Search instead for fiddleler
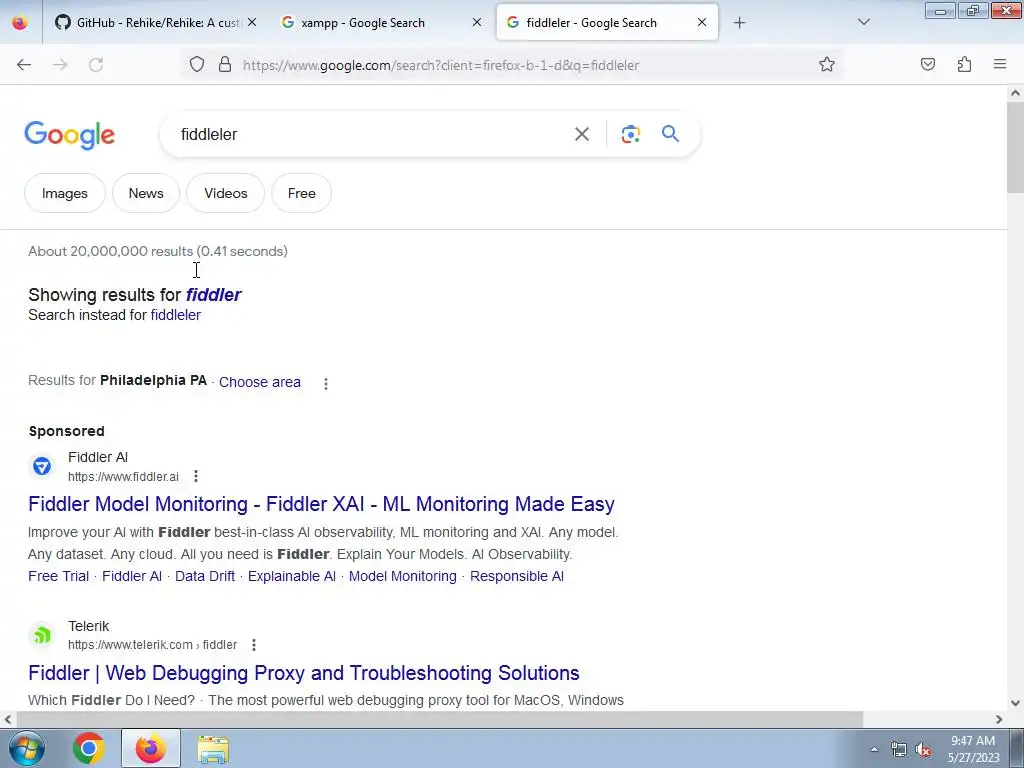The image size is (1024, 768). [x=176, y=315]
